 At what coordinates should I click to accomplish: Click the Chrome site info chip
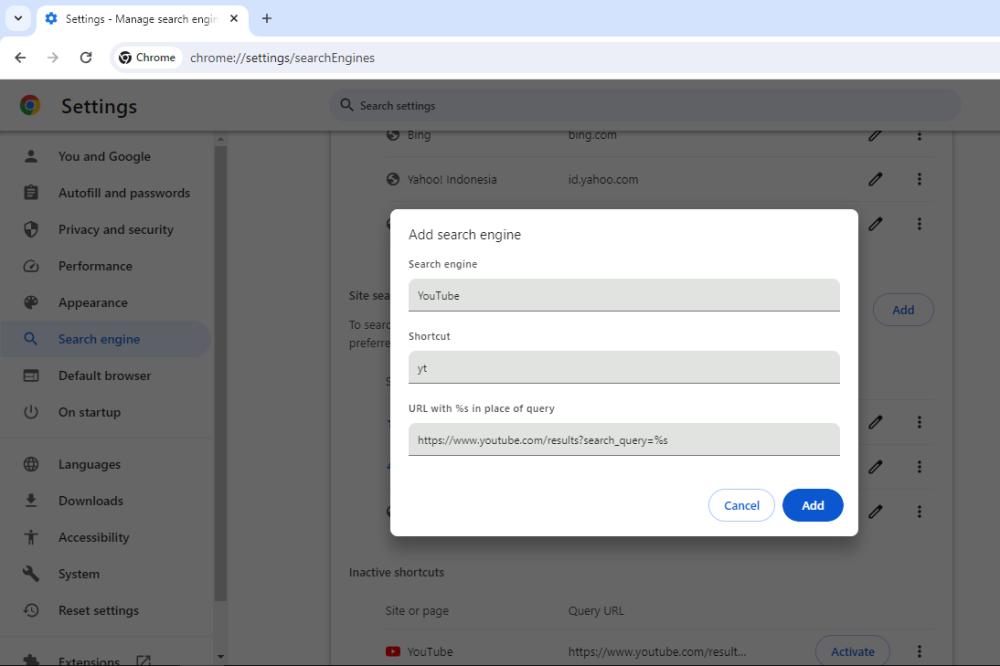[x=147, y=57]
